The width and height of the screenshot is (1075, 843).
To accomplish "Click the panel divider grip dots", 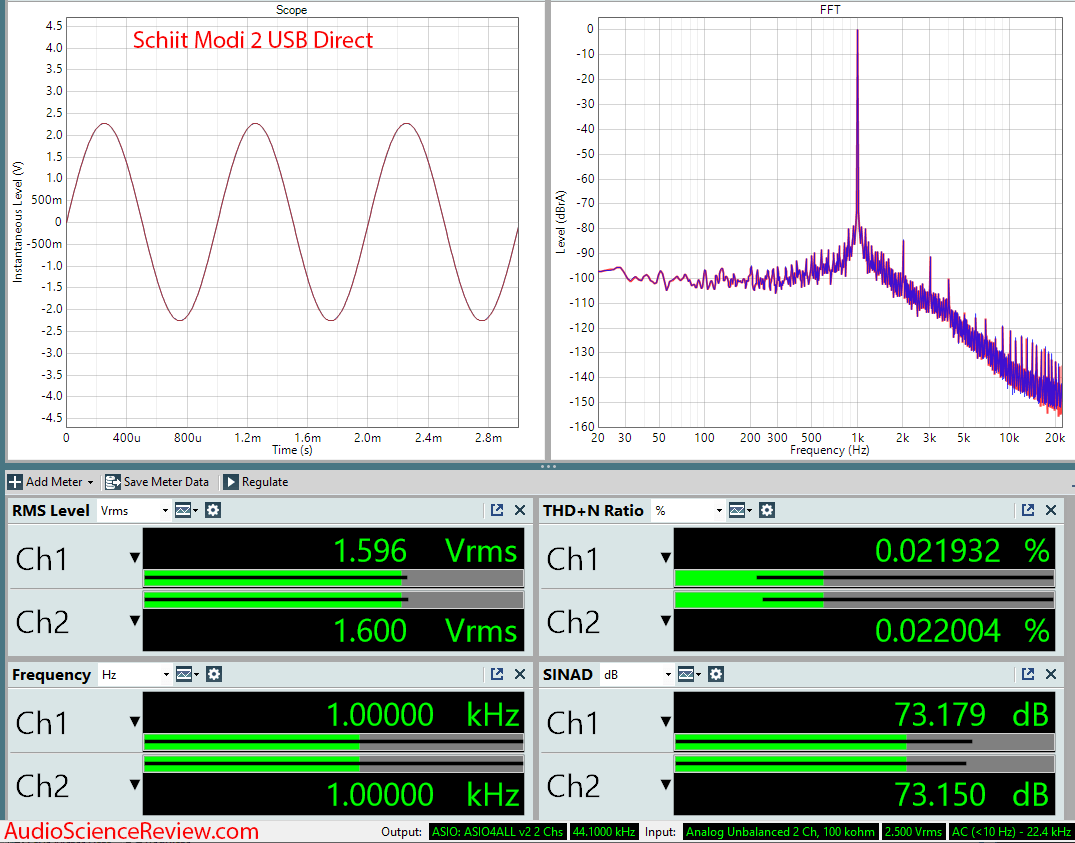I will click(x=548, y=466).
